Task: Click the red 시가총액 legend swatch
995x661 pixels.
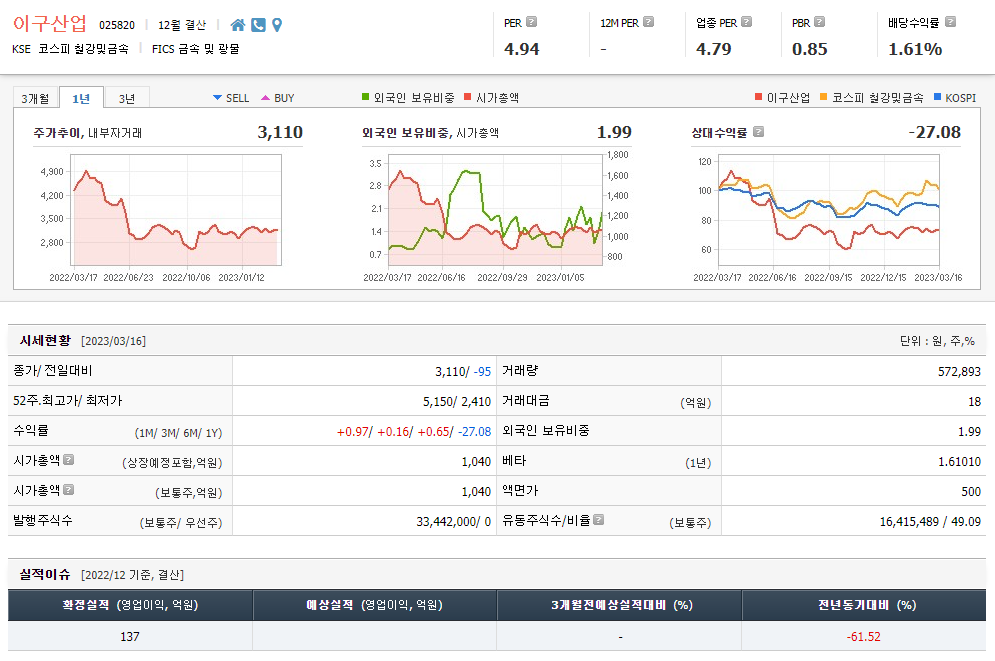Action: tap(468, 97)
